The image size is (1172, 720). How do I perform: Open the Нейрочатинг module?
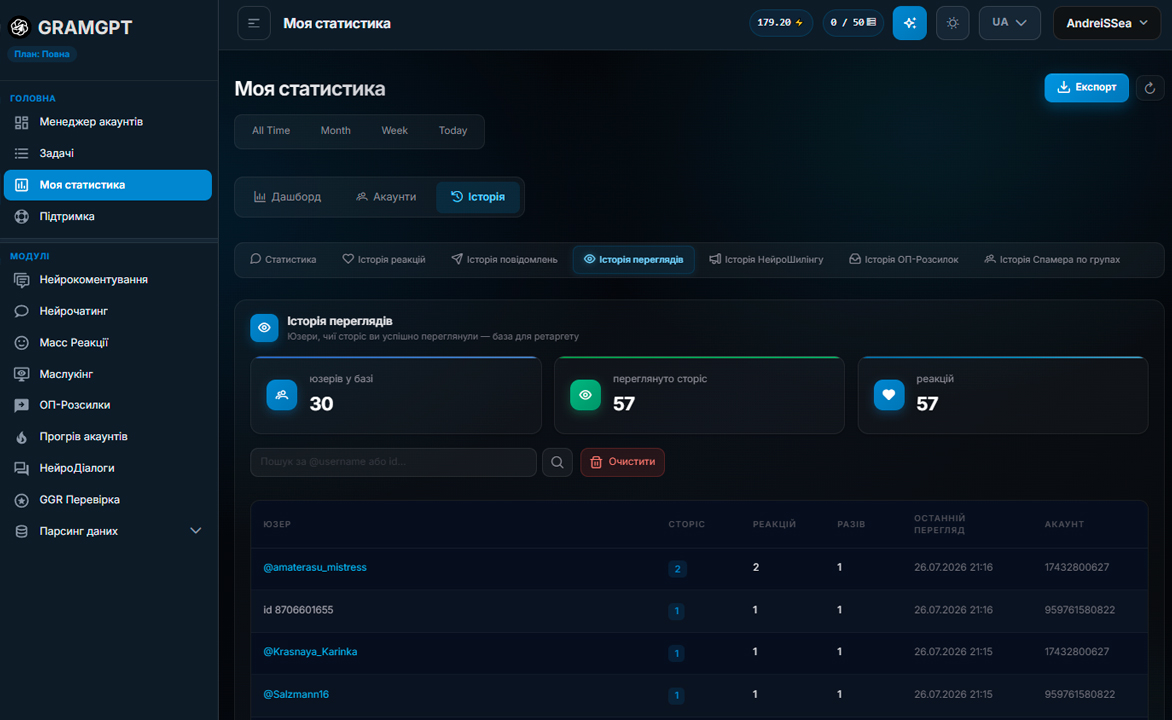(x=108, y=311)
